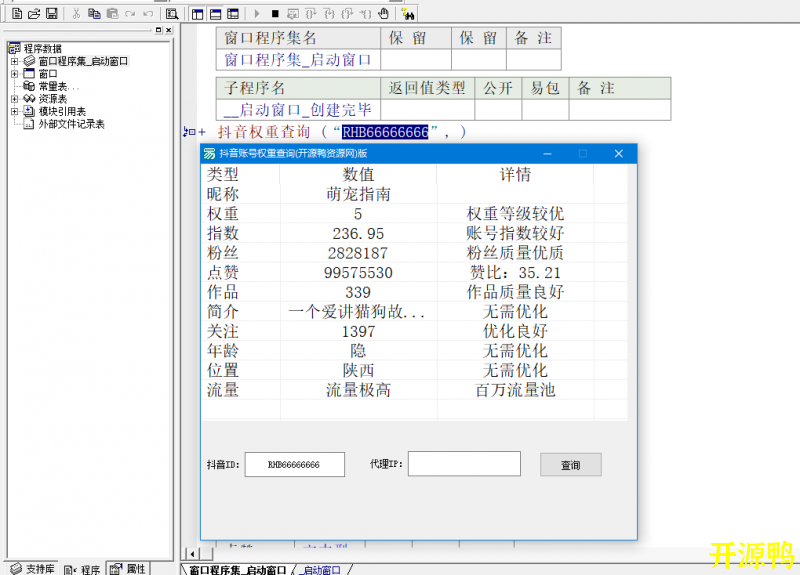This screenshot has width=800, height=575.
Task: Close the left side panel with X
Action: point(169,30)
